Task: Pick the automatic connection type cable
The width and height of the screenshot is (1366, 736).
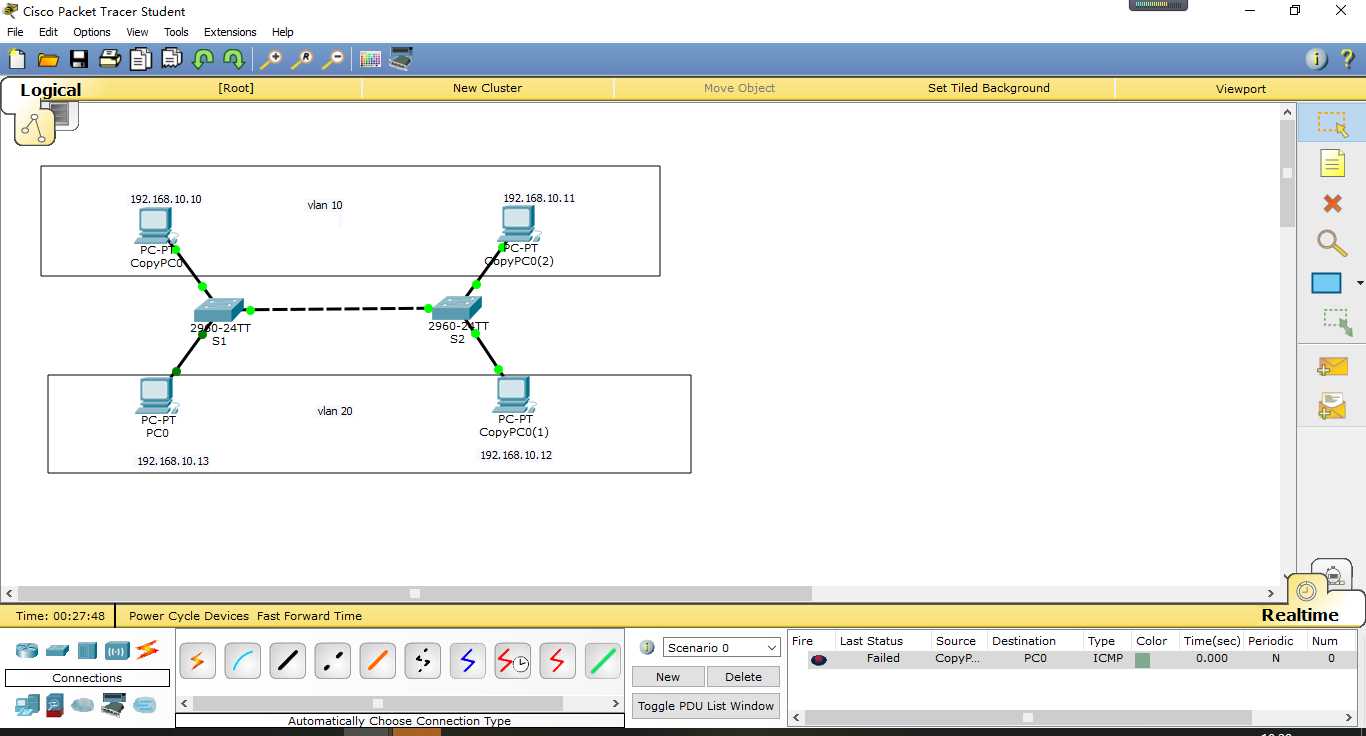Action: 197,661
